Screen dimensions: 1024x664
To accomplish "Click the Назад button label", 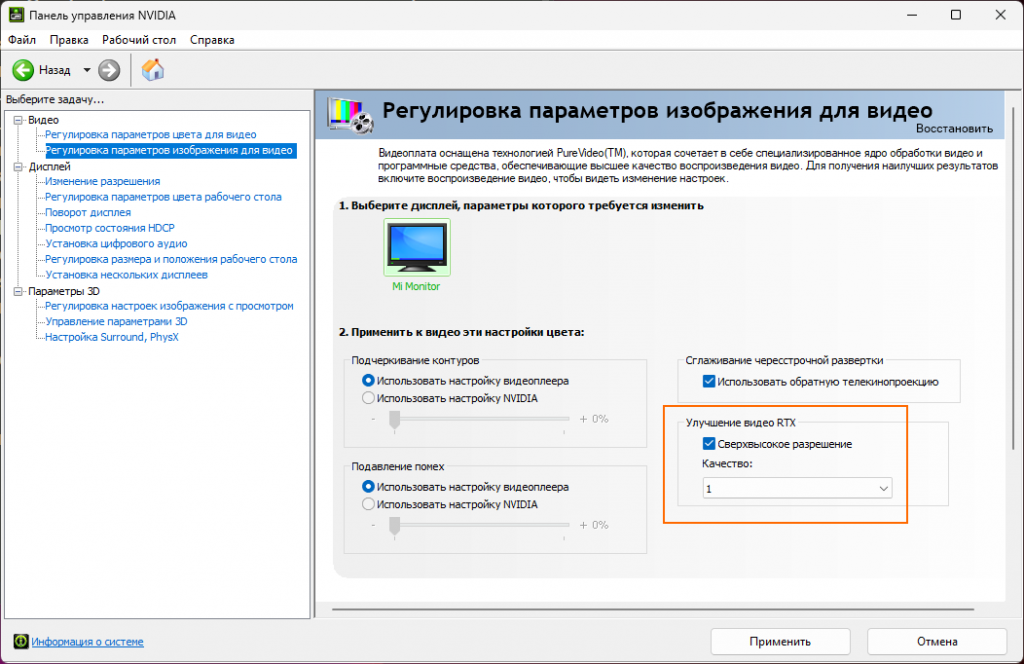I will point(54,70).
